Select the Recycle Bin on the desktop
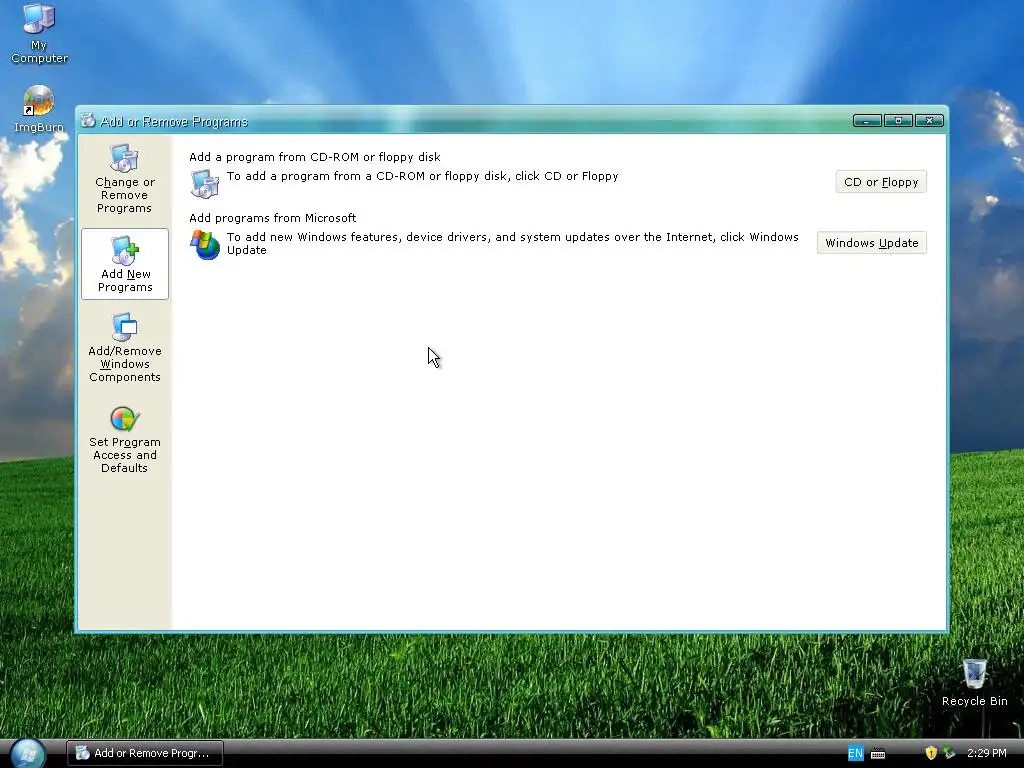Viewport: 1024px width, 768px height. [974, 682]
